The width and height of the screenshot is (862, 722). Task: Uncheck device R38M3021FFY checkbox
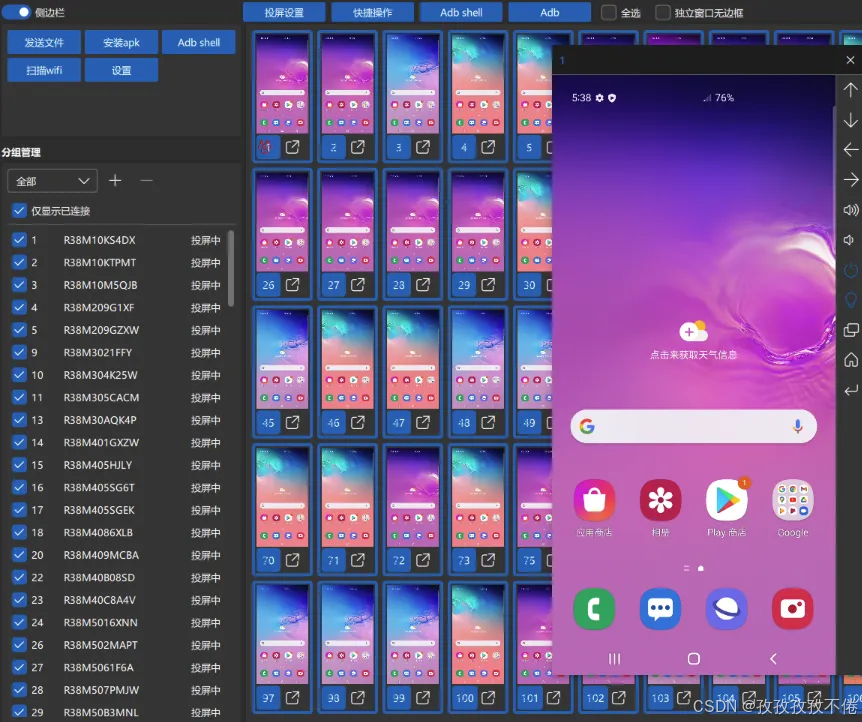coord(19,352)
